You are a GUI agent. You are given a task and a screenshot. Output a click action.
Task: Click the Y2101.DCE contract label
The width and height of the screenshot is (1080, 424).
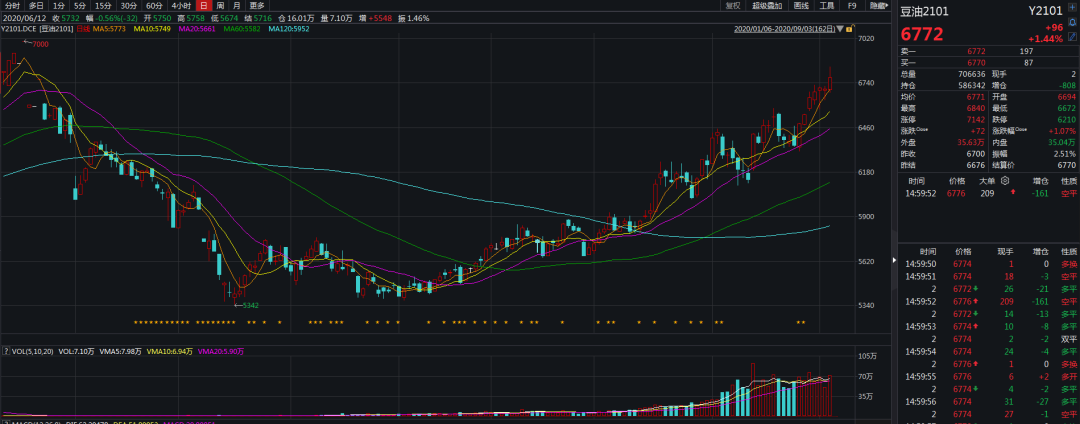(19, 29)
